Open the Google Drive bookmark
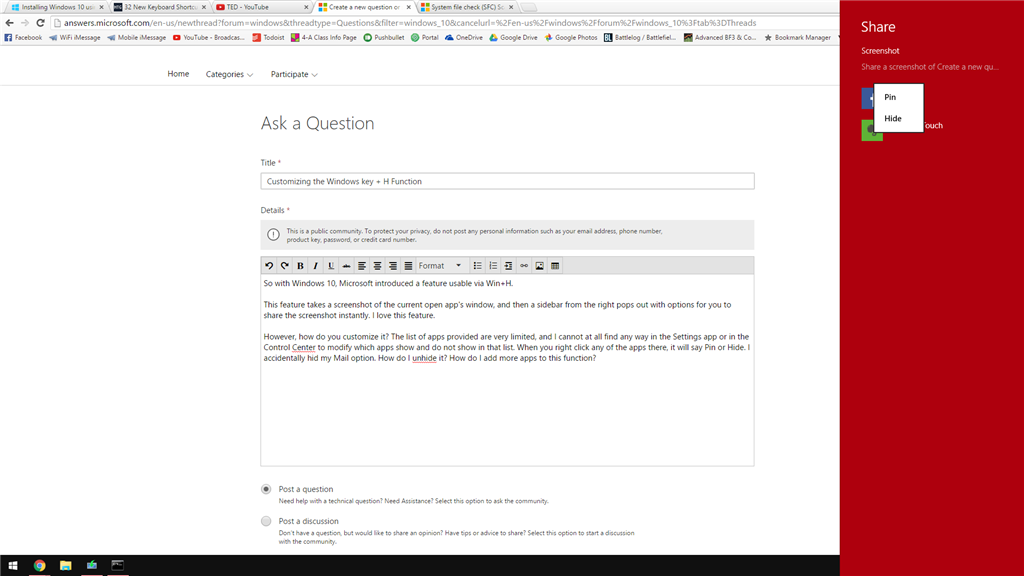Viewport: 1024px width, 576px height. pyautogui.click(x=513, y=38)
